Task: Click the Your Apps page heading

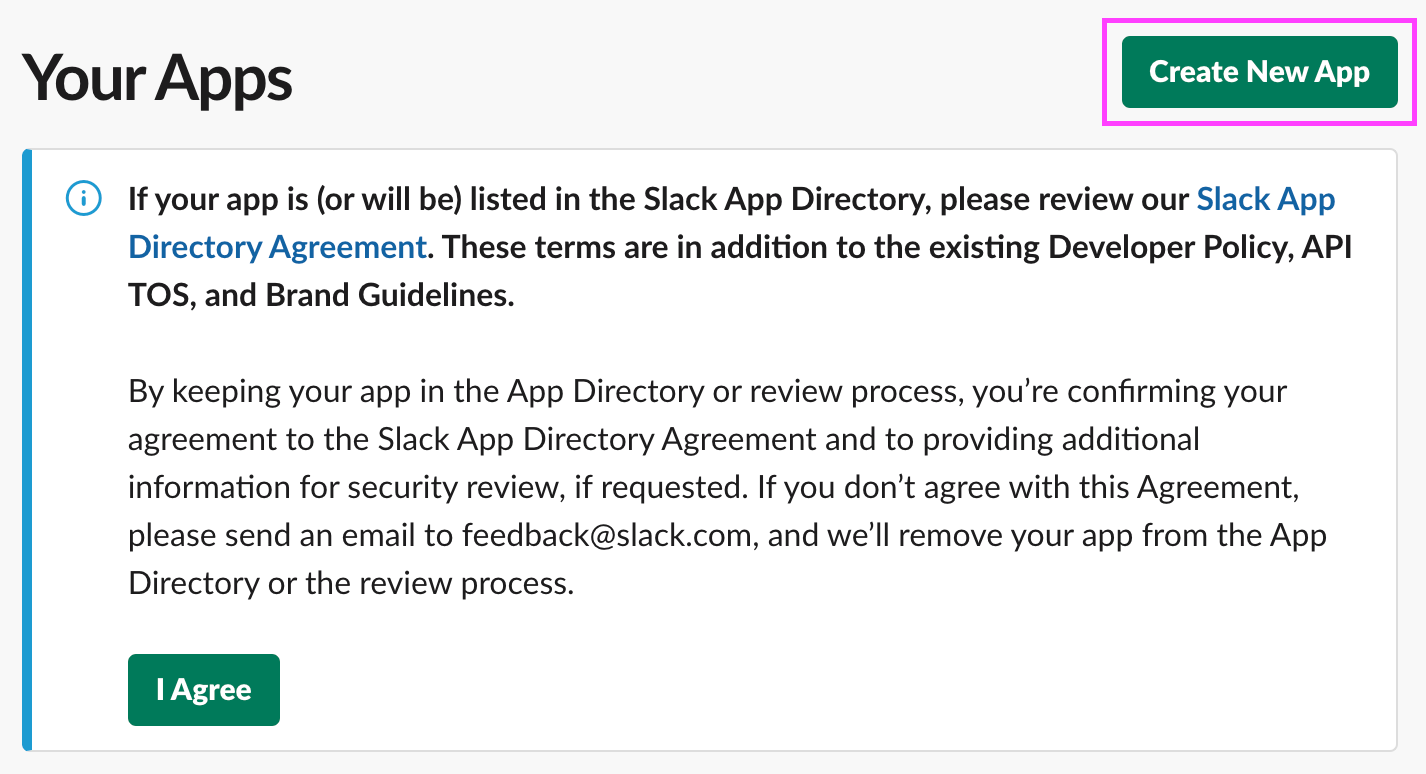Action: [x=157, y=78]
